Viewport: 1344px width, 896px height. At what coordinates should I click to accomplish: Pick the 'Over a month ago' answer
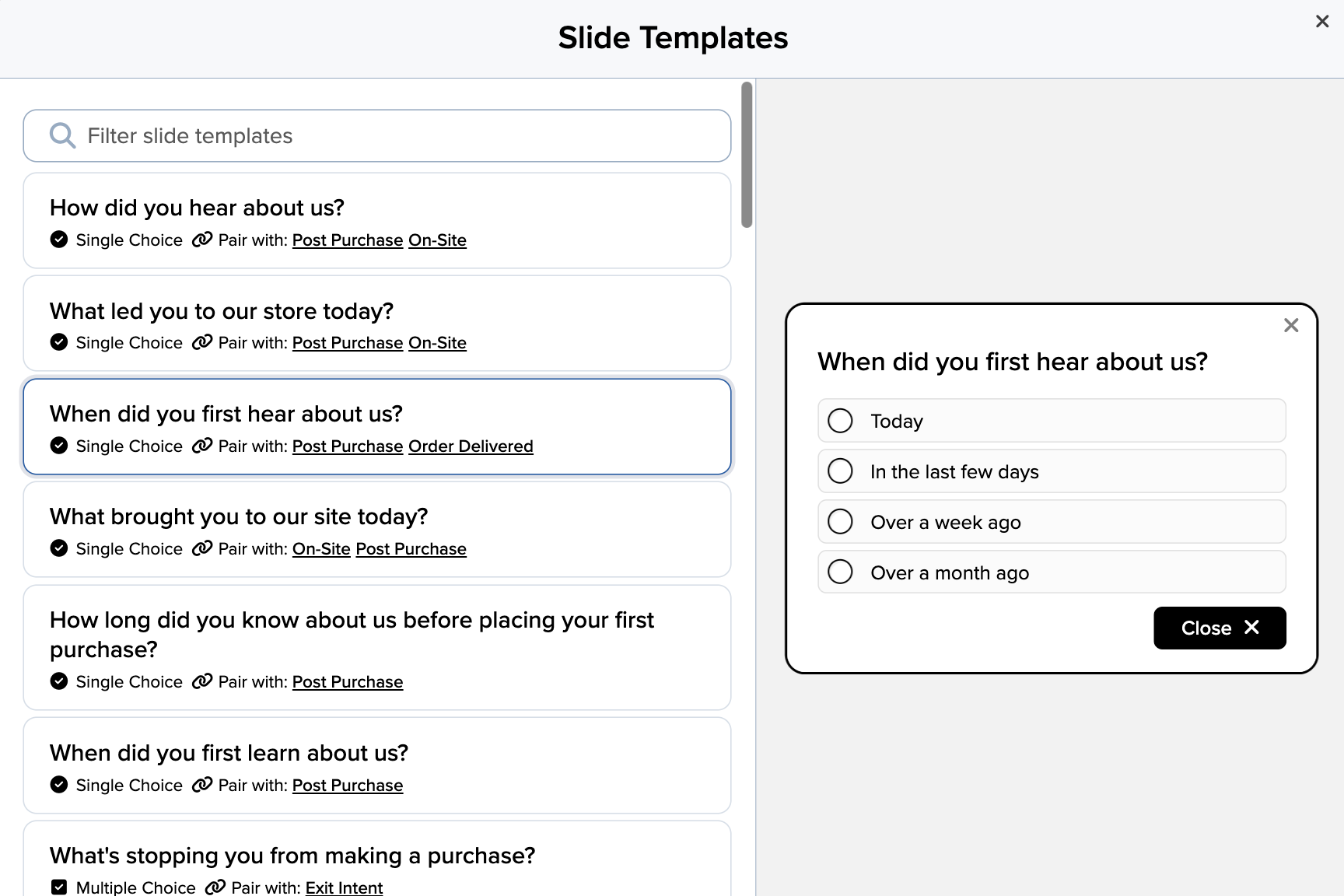click(x=840, y=572)
